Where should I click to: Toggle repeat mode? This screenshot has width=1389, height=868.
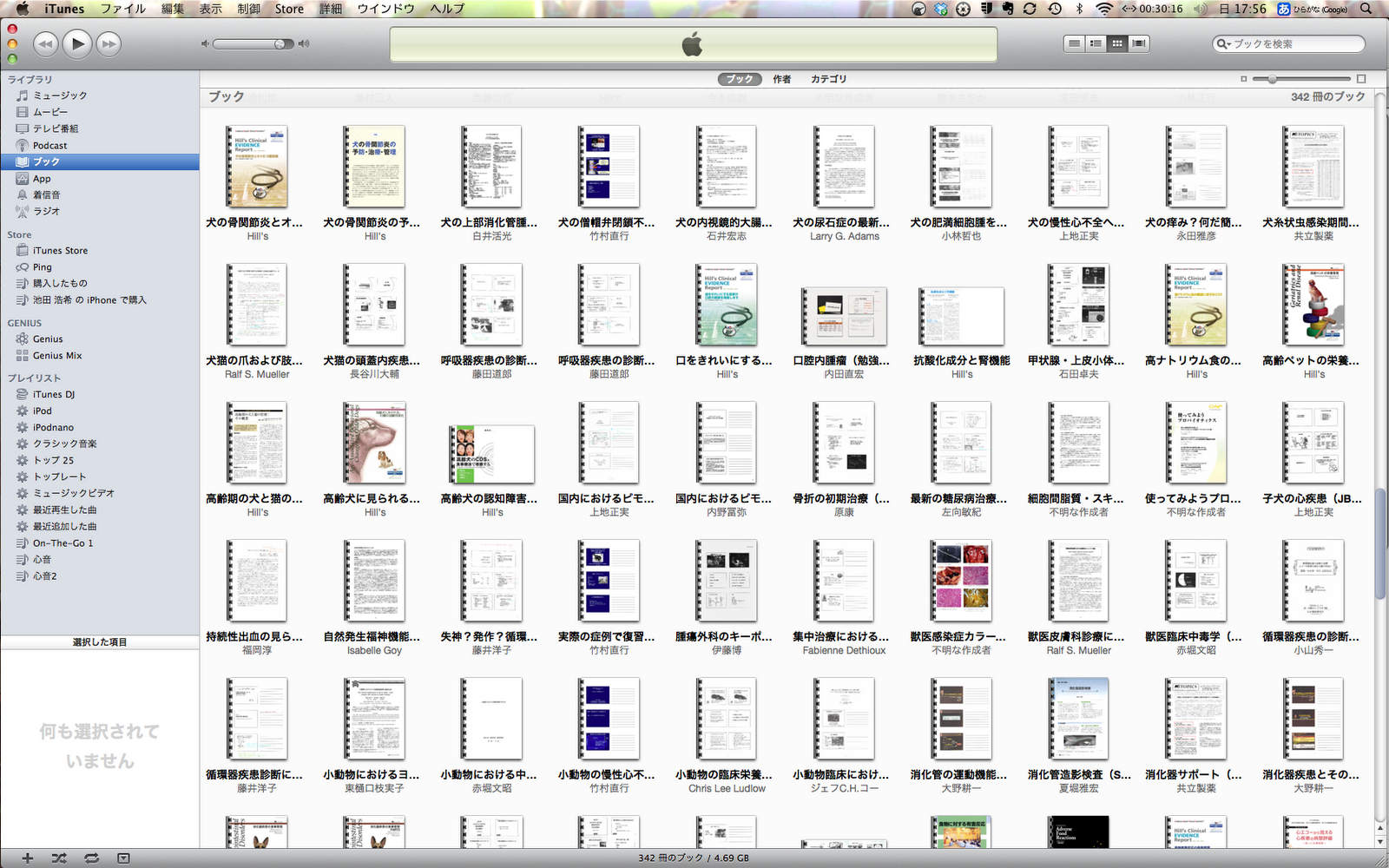pyautogui.click(x=91, y=858)
